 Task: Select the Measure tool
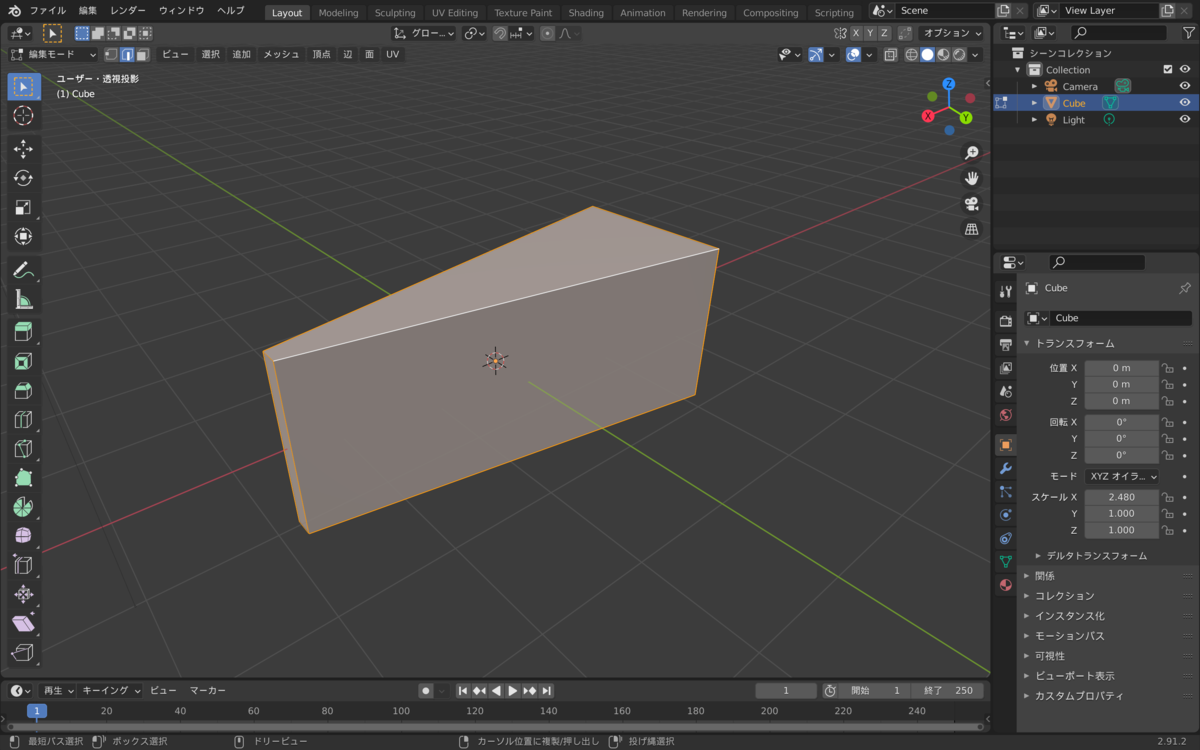(24, 299)
